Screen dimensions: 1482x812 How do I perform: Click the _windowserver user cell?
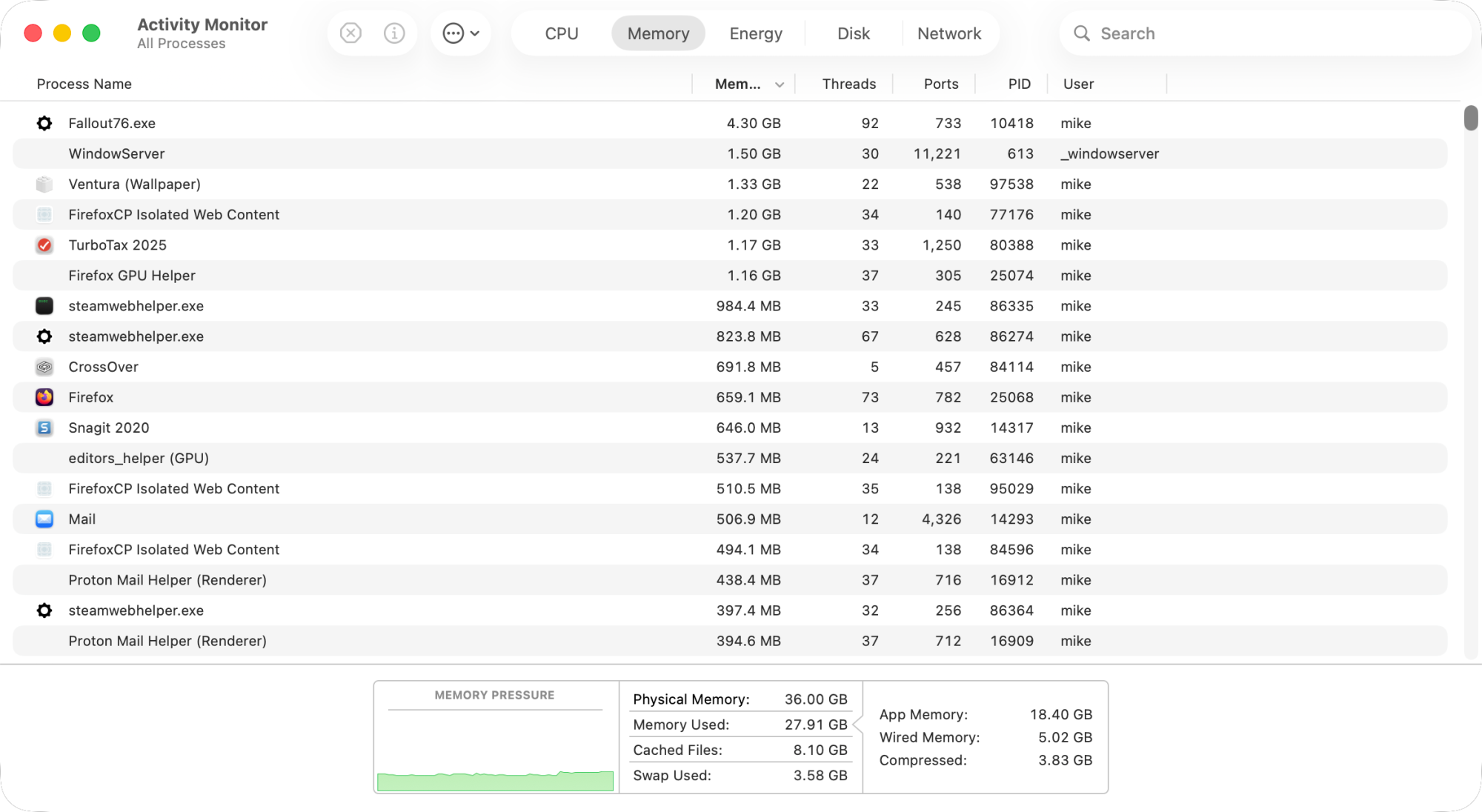[1110, 153]
